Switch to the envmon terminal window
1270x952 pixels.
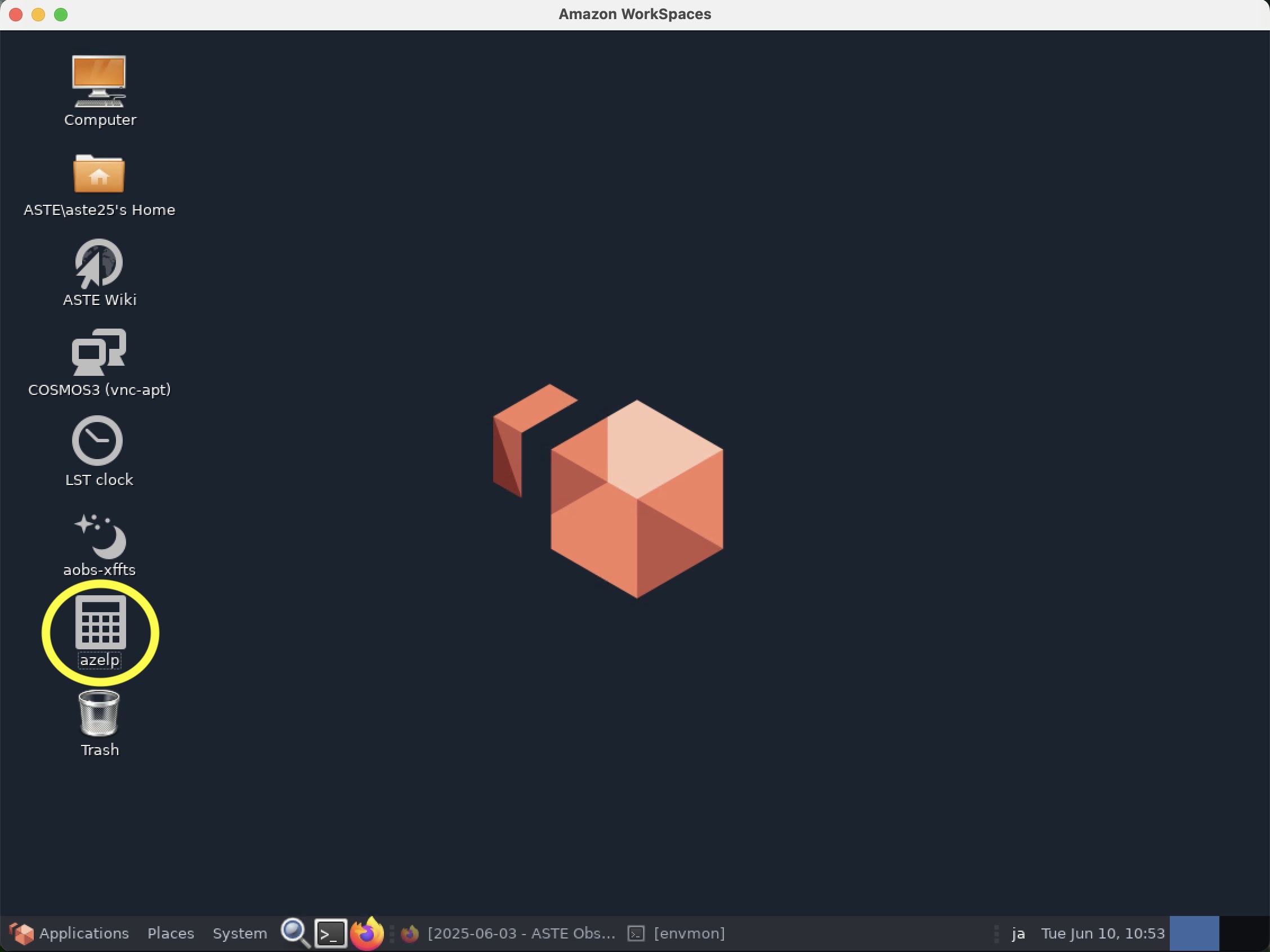tap(677, 933)
